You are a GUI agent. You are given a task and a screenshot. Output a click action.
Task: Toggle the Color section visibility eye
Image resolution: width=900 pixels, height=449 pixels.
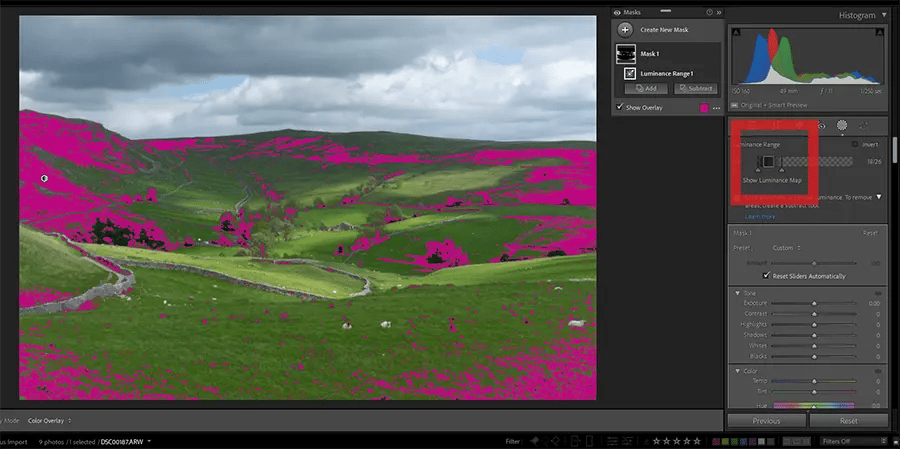pos(877,371)
